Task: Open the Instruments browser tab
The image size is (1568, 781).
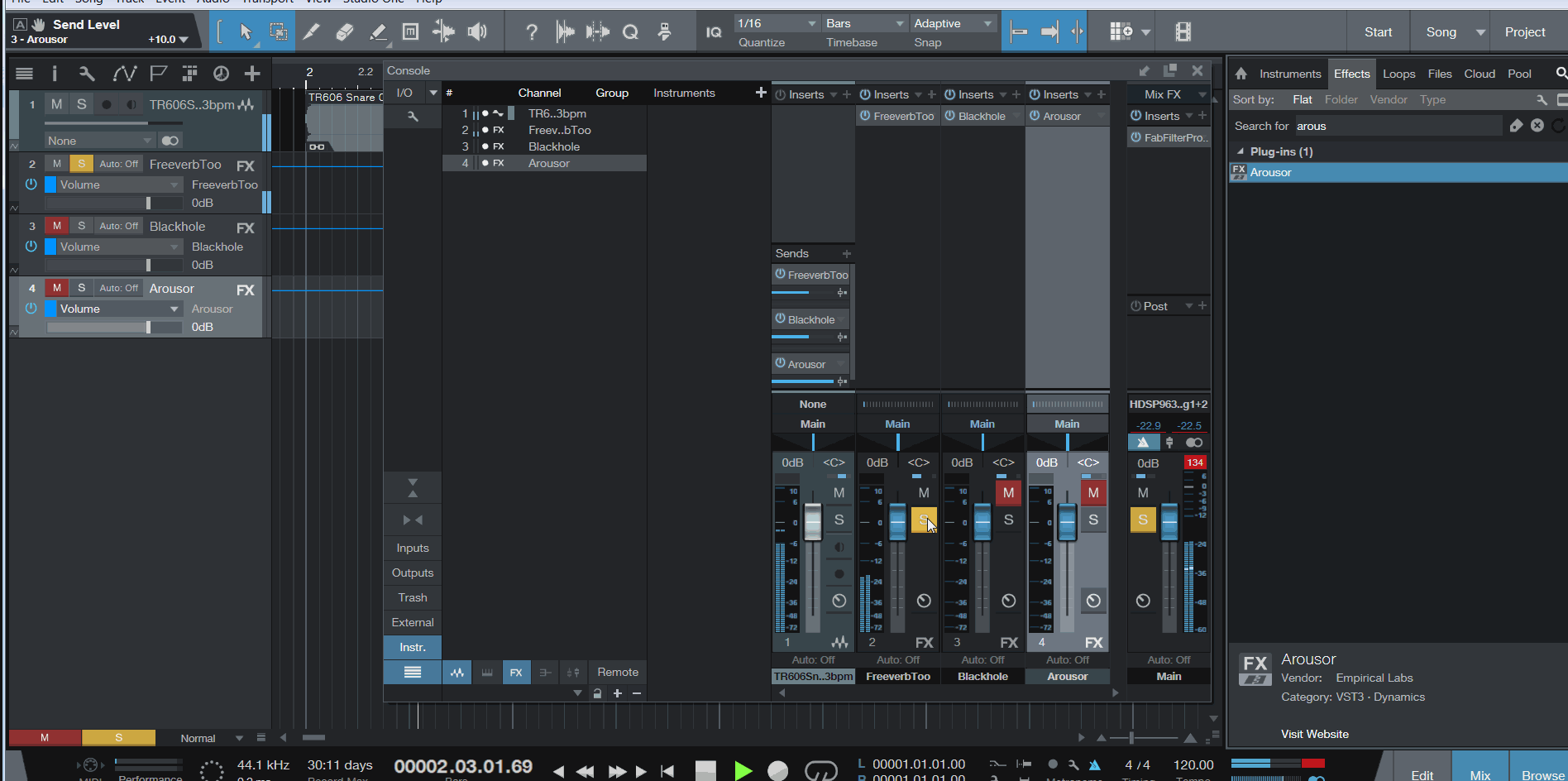Action: (x=1289, y=74)
